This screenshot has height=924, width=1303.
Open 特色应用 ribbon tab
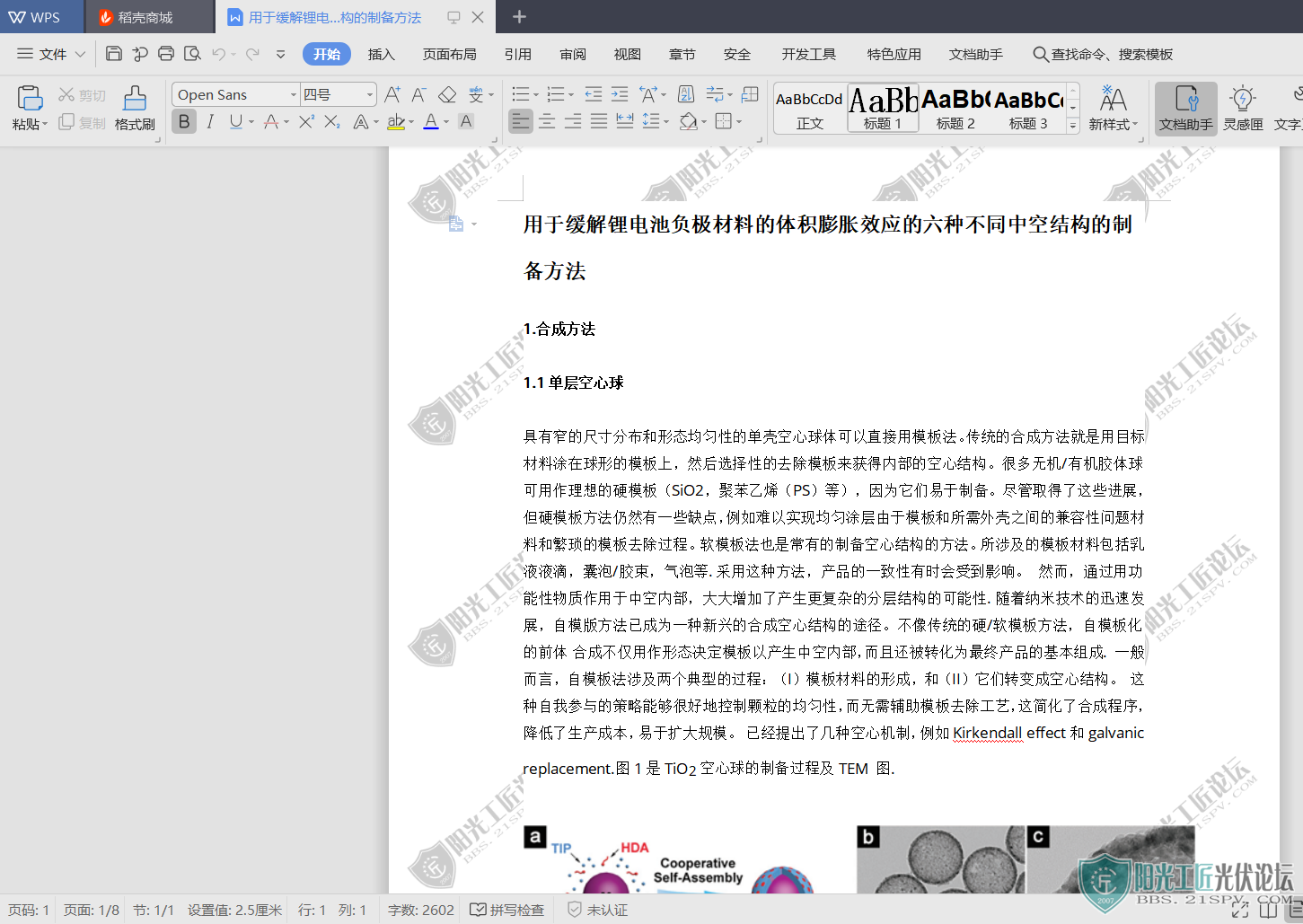point(894,54)
